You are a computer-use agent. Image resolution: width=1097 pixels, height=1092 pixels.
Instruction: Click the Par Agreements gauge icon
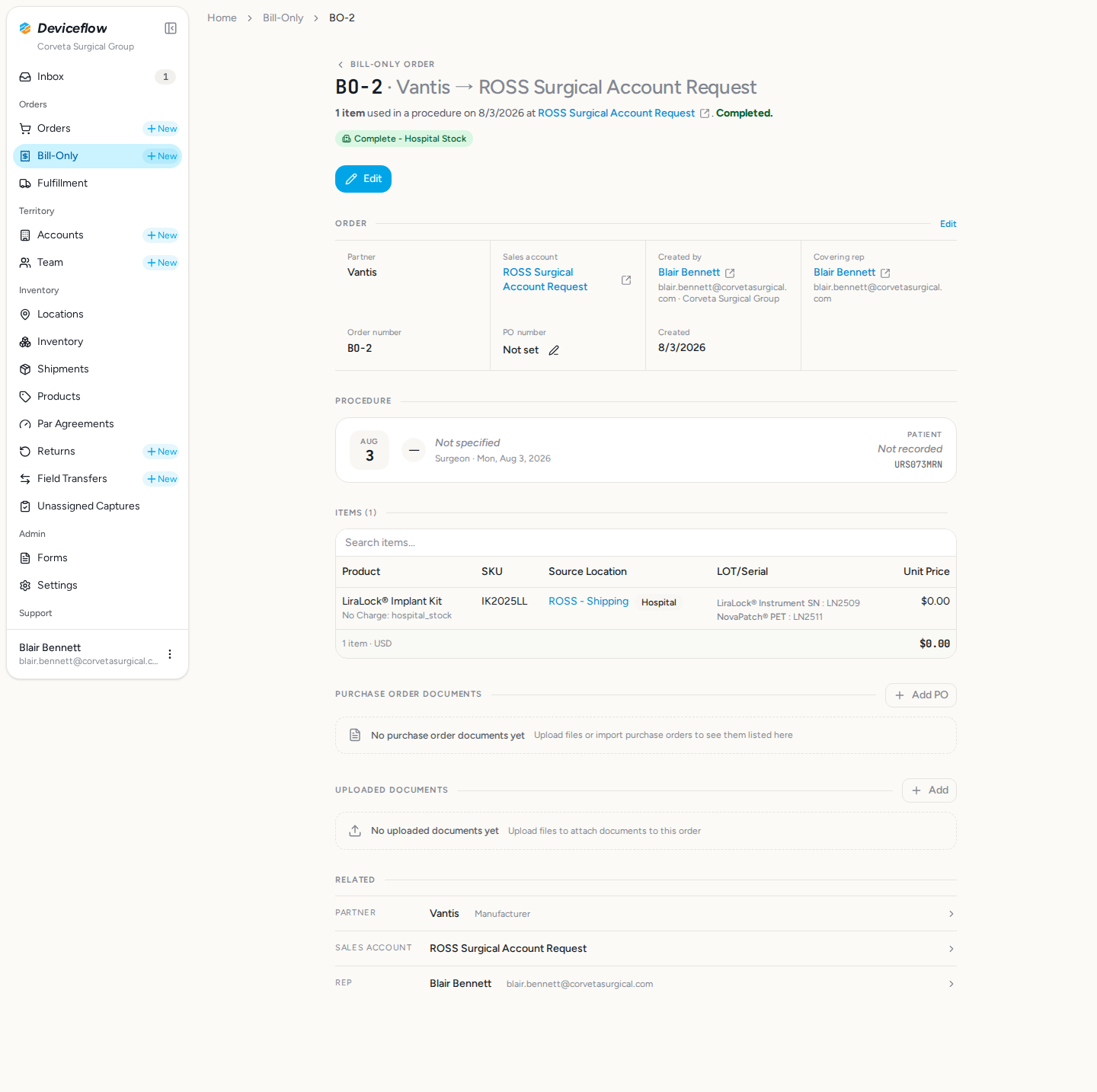(25, 424)
